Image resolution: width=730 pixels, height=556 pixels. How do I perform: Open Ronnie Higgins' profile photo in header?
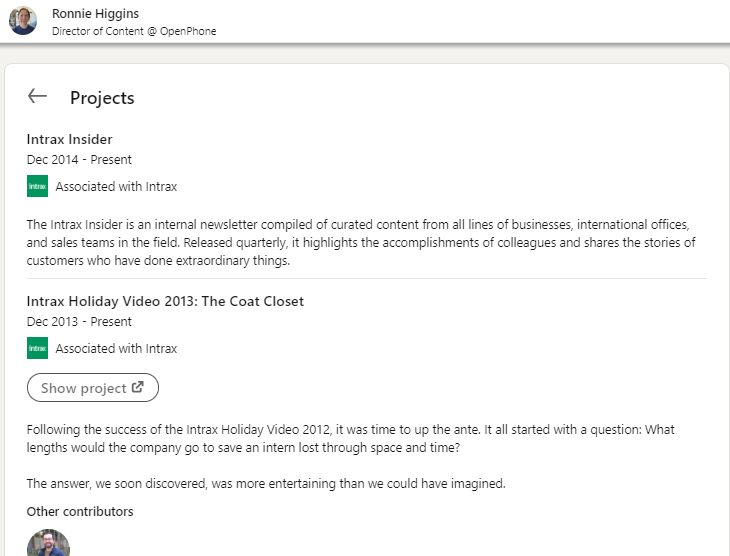point(23,20)
